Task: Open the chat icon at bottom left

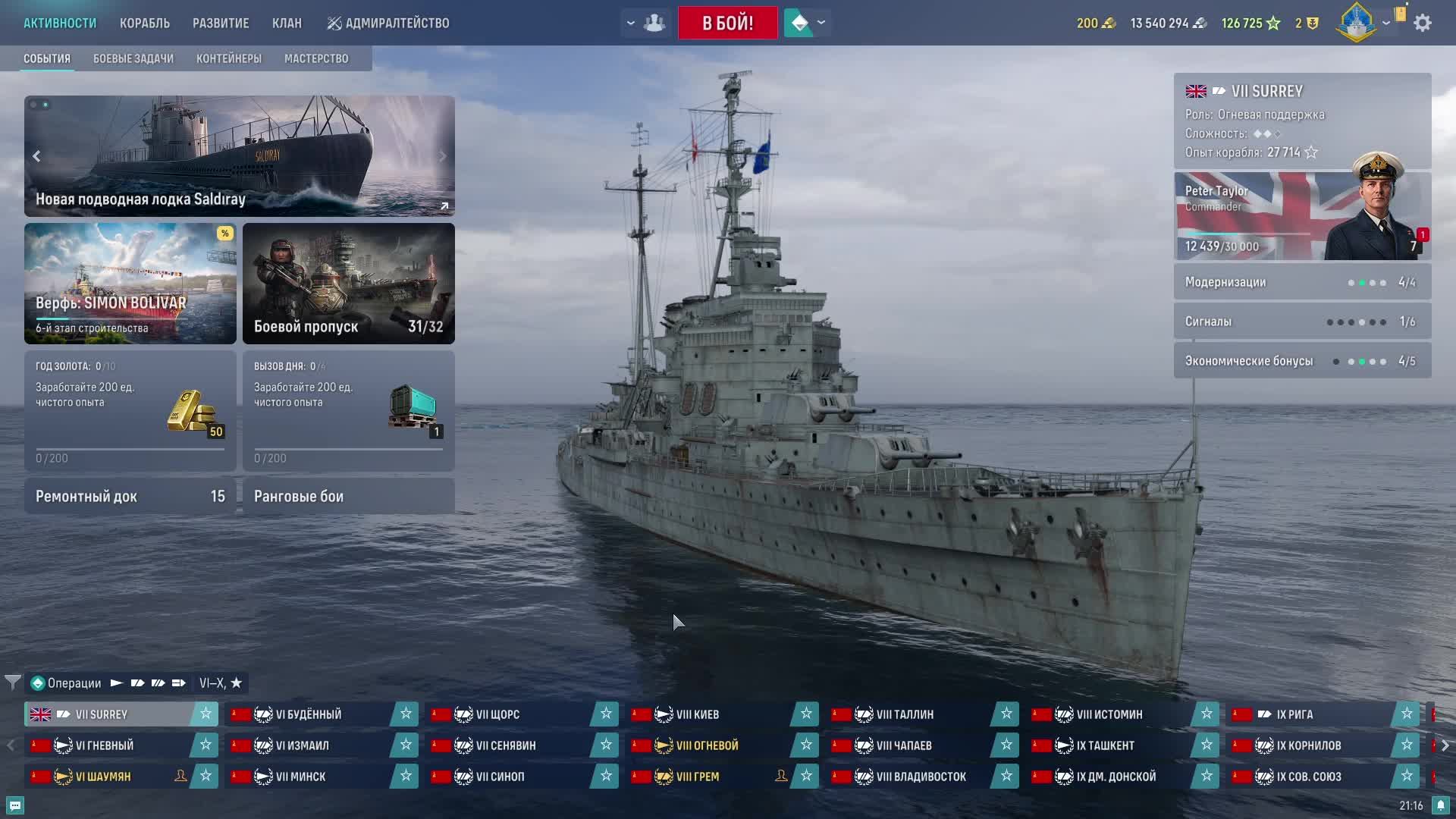Action: coord(14,805)
